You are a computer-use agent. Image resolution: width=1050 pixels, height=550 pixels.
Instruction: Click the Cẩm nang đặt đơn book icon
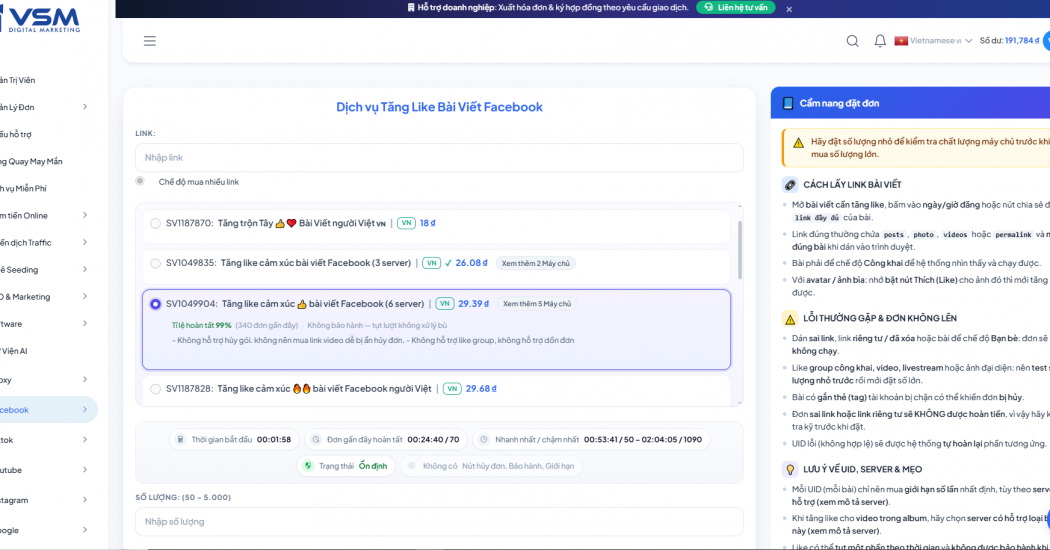pyautogui.click(x=788, y=103)
